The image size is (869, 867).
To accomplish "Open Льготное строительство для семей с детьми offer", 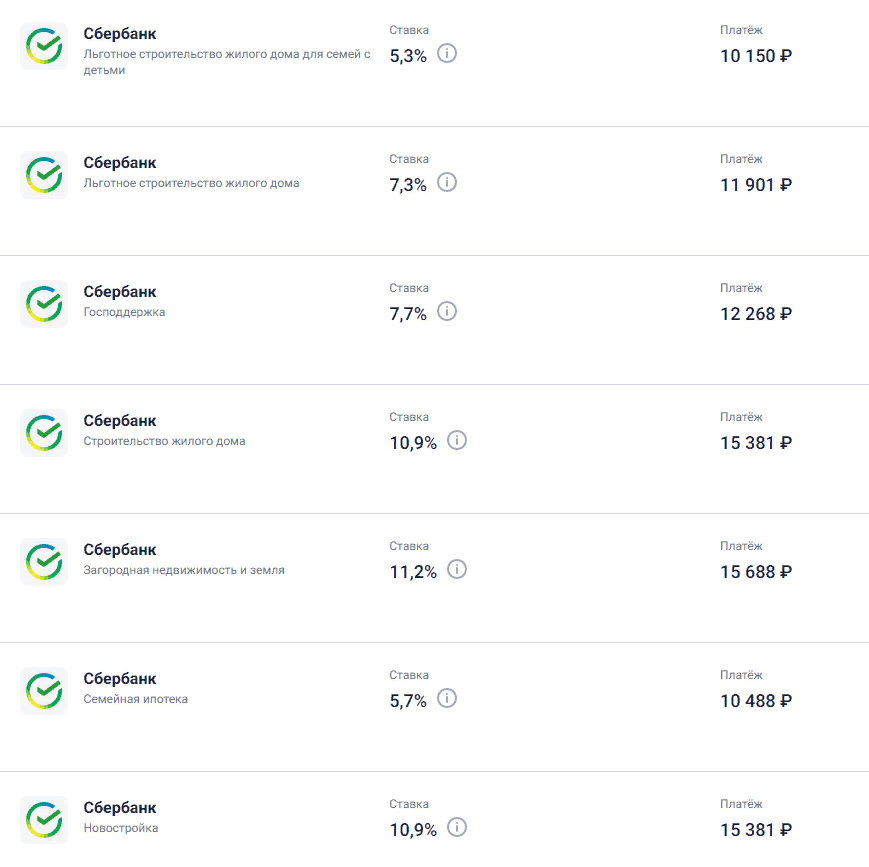I will [226, 62].
